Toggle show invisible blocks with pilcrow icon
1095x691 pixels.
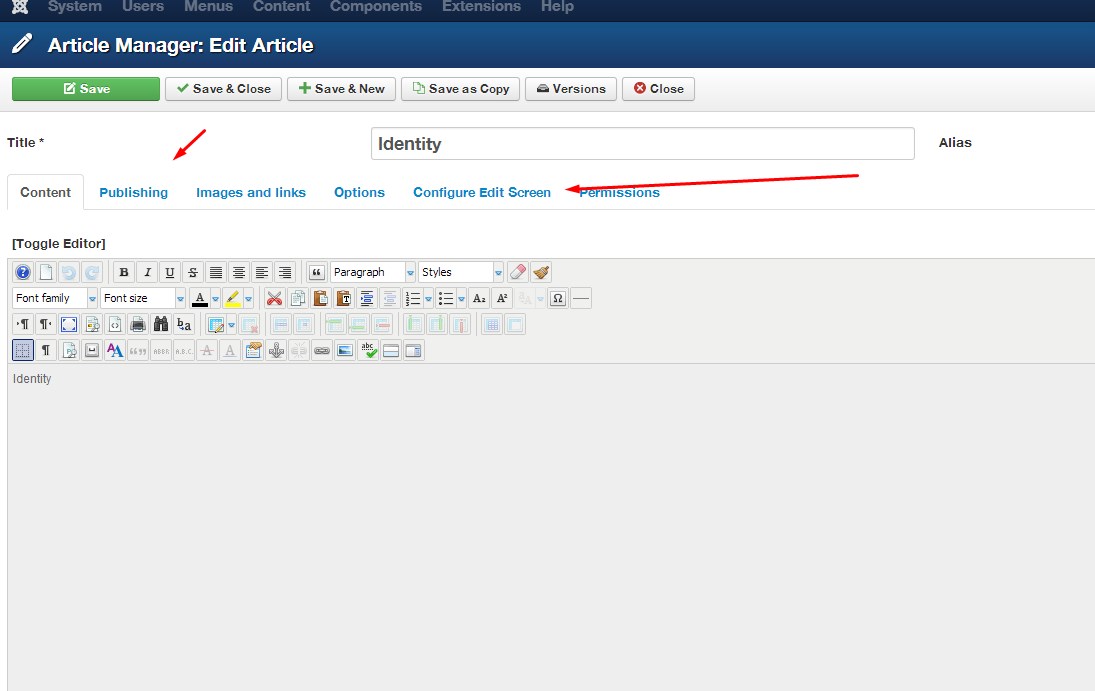pyautogui.click(x=45, y=349)
